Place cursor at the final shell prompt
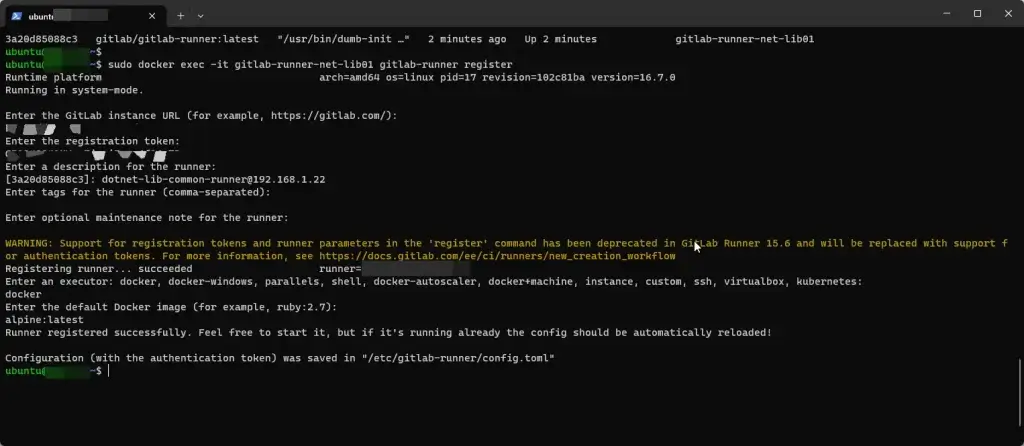The image size is (1024, 446). pyautogui.click(x=108, y=370)
